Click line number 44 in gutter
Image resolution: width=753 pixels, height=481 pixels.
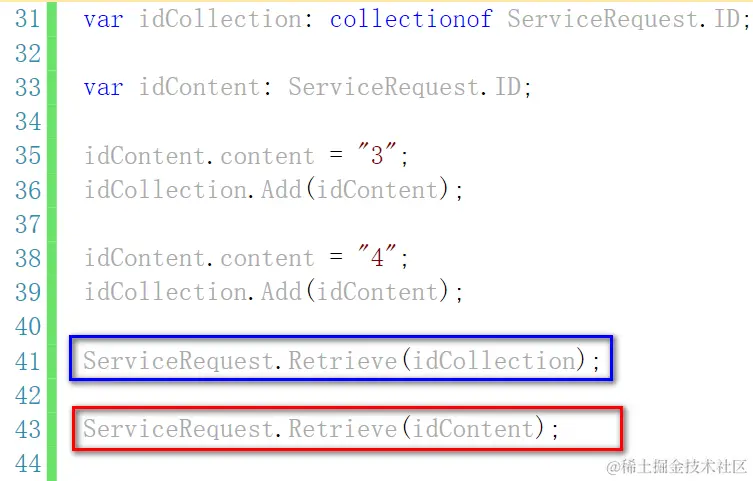click(x=27, y=464)
